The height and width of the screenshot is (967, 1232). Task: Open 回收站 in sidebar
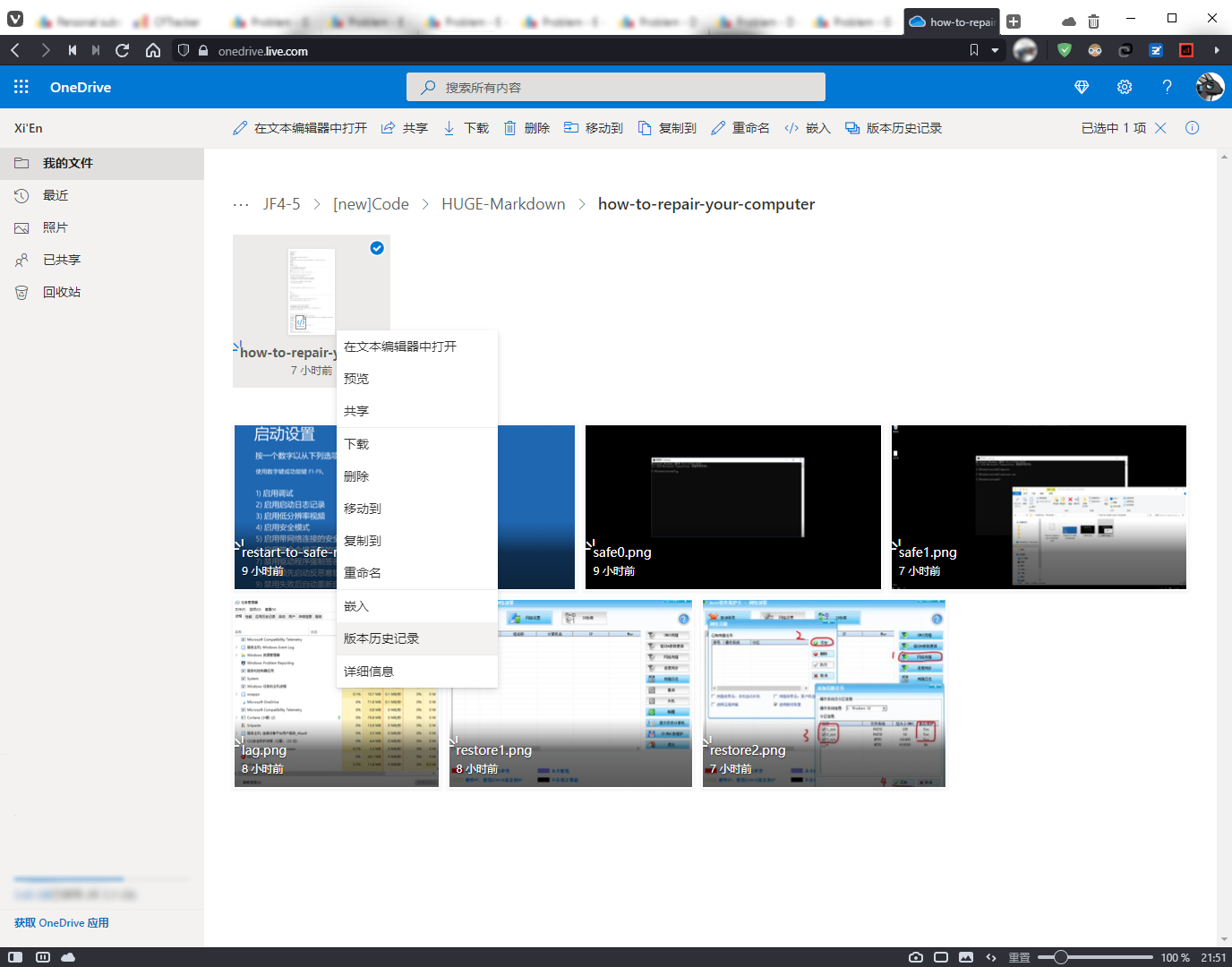102,292
